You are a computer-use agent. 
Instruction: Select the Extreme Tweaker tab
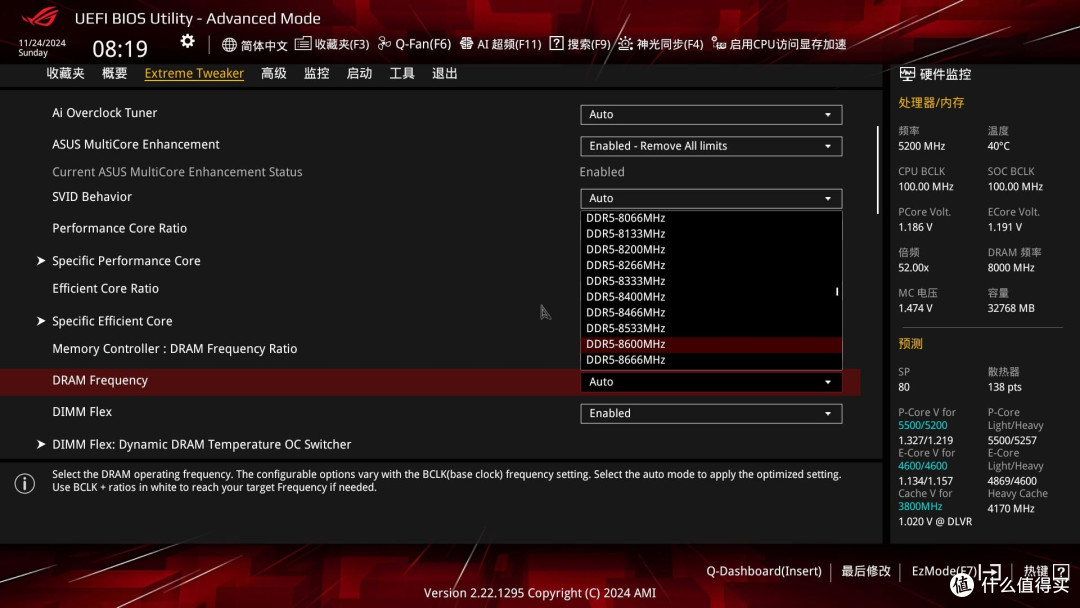coord(194,74)
